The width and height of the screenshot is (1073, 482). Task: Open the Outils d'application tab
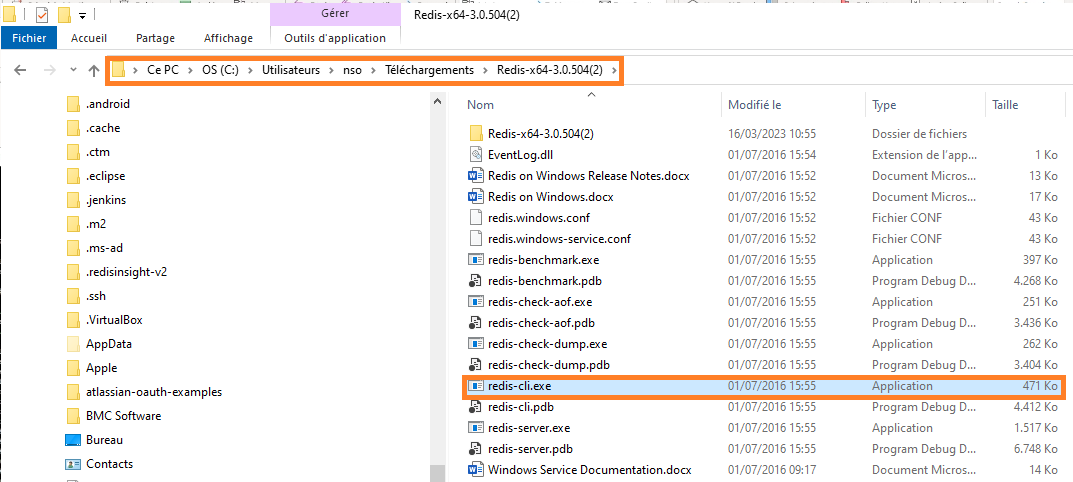tap(334, 38)
